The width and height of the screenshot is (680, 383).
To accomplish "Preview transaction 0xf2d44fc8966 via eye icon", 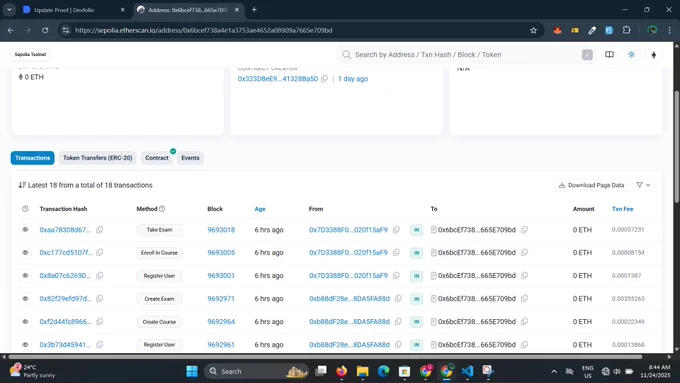I will point(25,321).
